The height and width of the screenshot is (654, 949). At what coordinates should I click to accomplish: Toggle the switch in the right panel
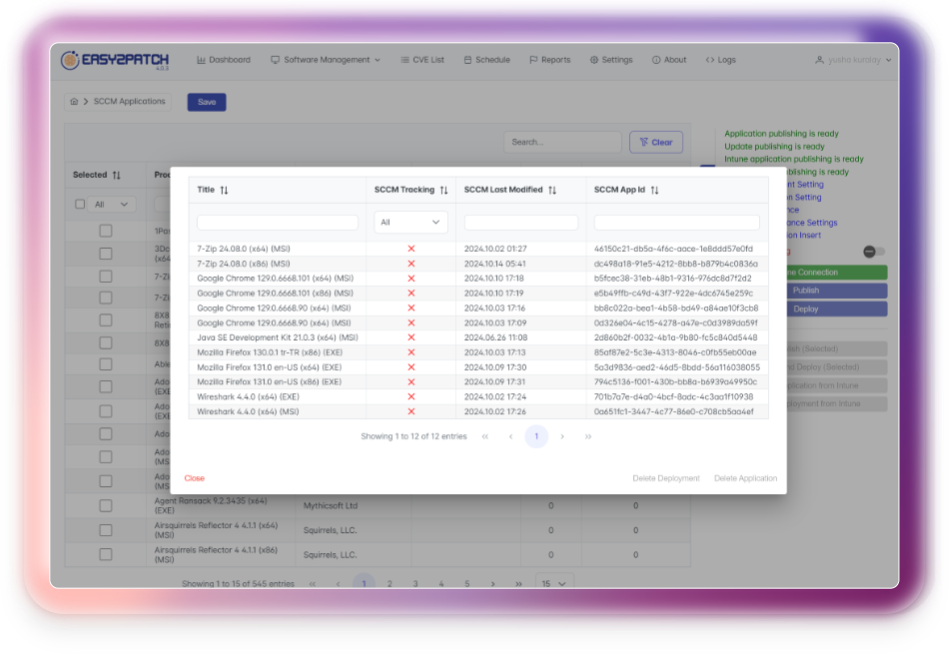(874, 252)
